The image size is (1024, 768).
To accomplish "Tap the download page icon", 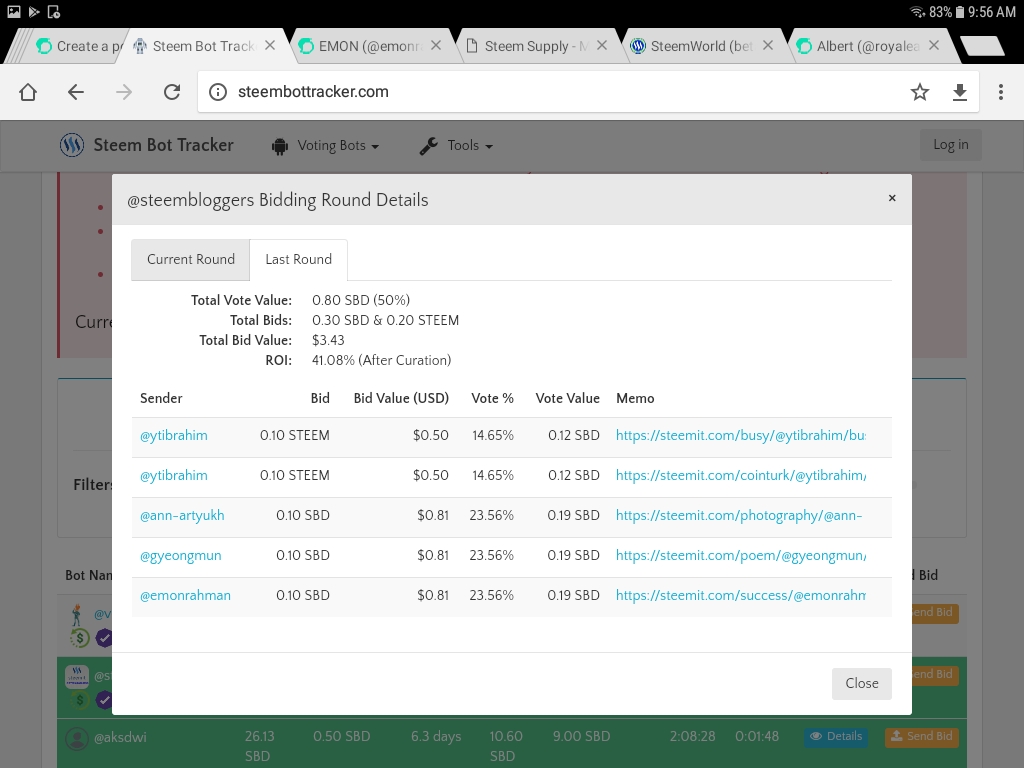I will 959,92.
